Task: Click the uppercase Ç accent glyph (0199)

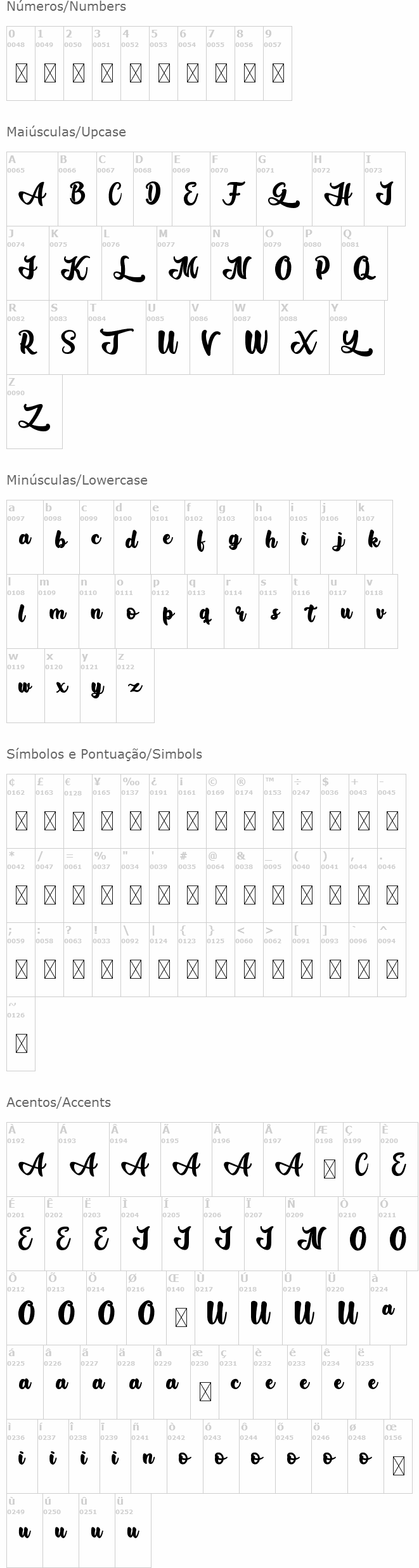Action: pos(361,1159)
